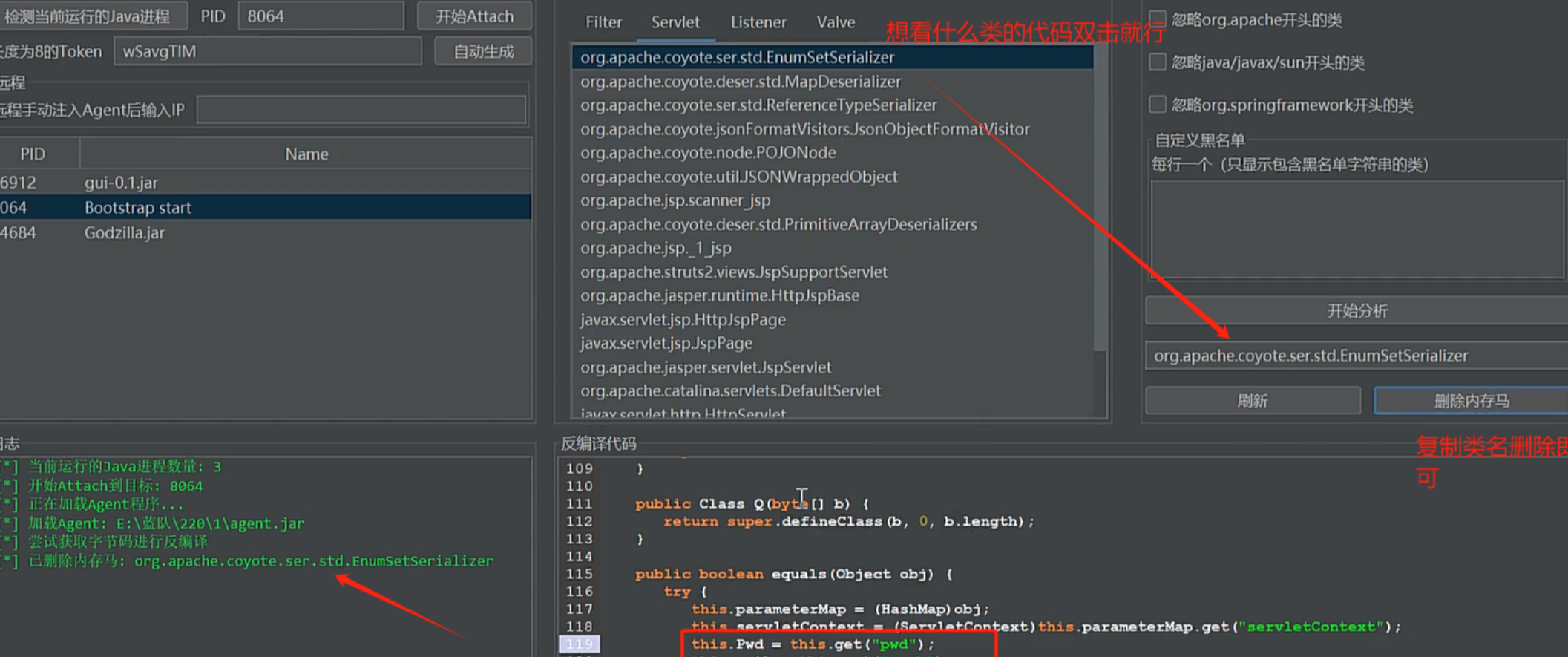This screenshot has width=1568, height=657.
Task: Select the PrimitiveArrayDeserializers class entry
Action: 833,223
